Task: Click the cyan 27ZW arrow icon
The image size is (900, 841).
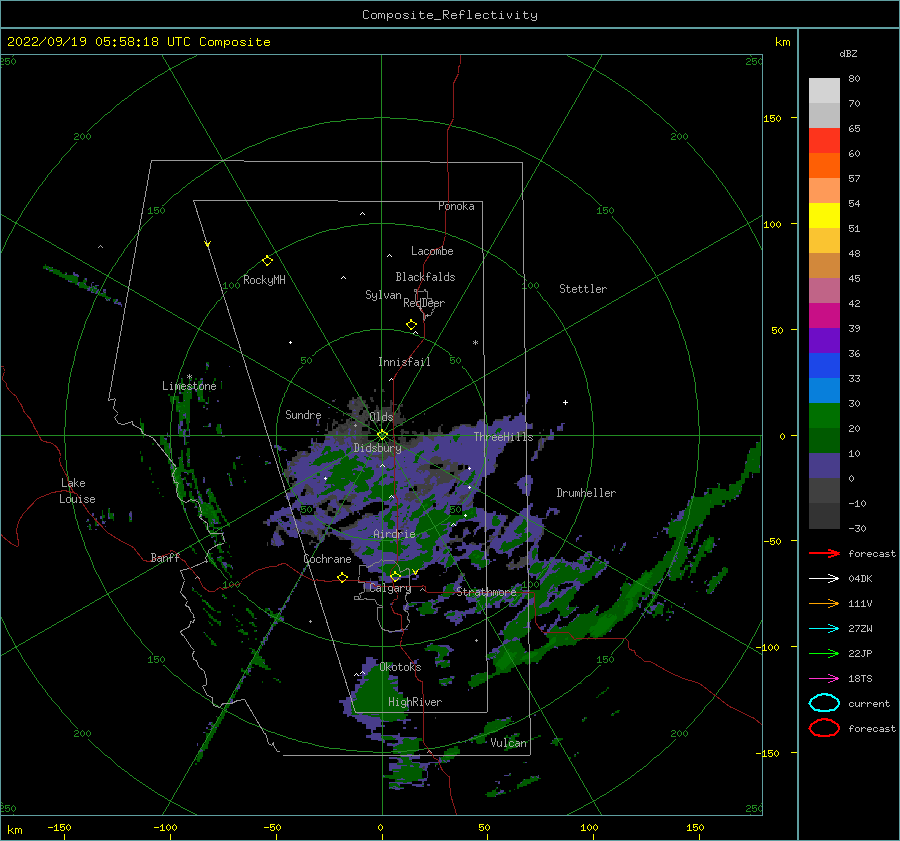Action: pos(824,629)
